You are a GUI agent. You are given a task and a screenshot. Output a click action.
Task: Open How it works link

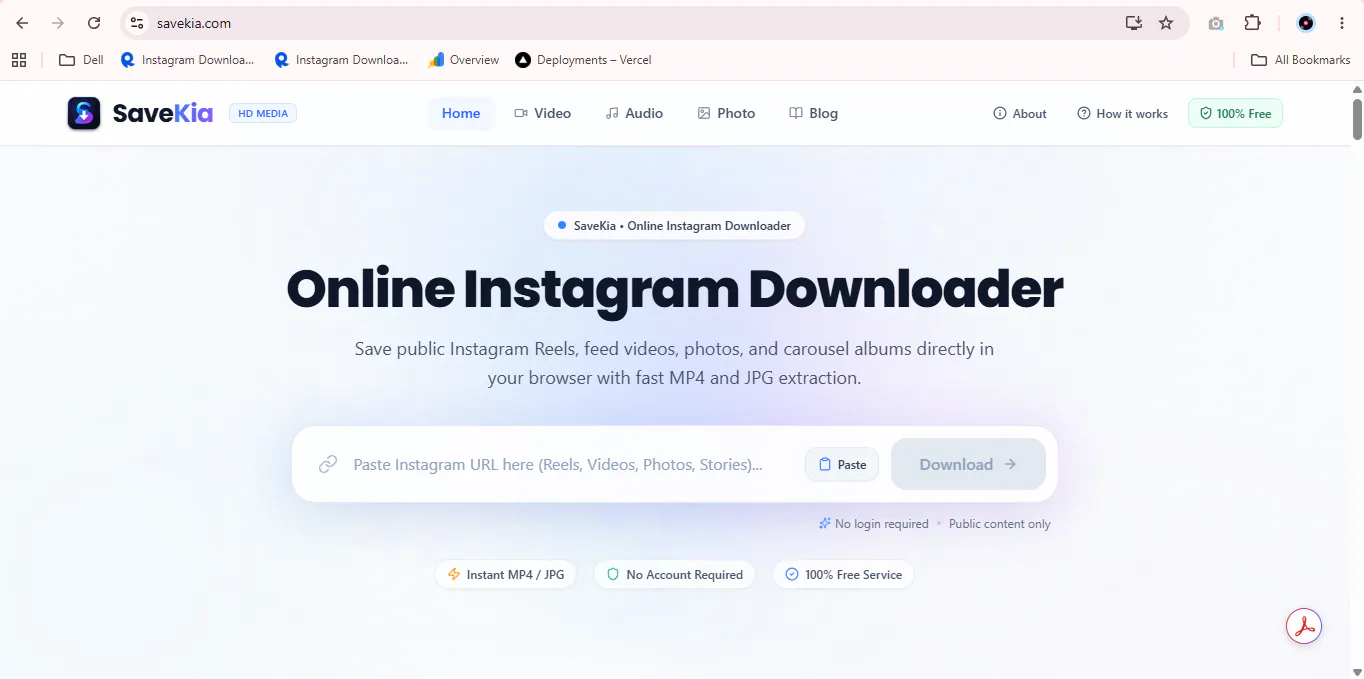1122,114
